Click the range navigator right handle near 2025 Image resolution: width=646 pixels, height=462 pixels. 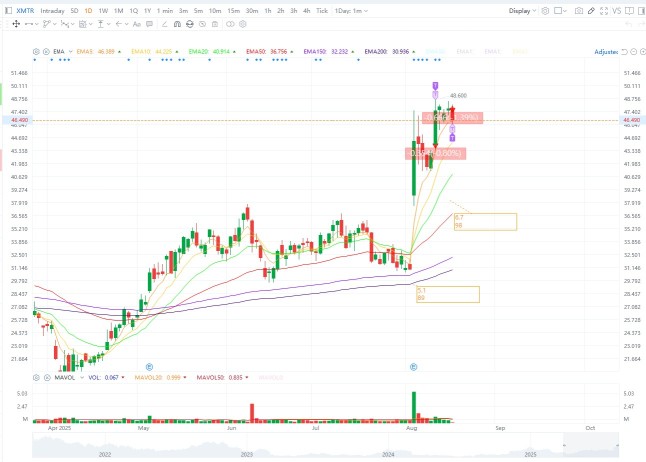(617, 445)
